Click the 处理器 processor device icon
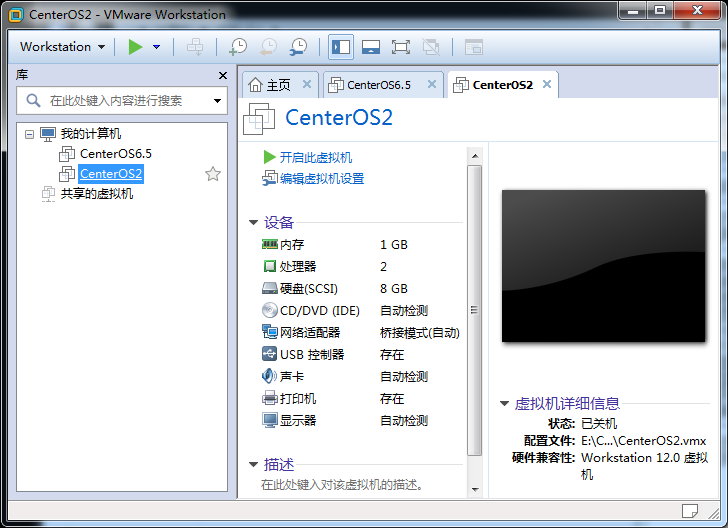Image resolution: width=728 pixels, height=528 pixels. pos(270,266)
